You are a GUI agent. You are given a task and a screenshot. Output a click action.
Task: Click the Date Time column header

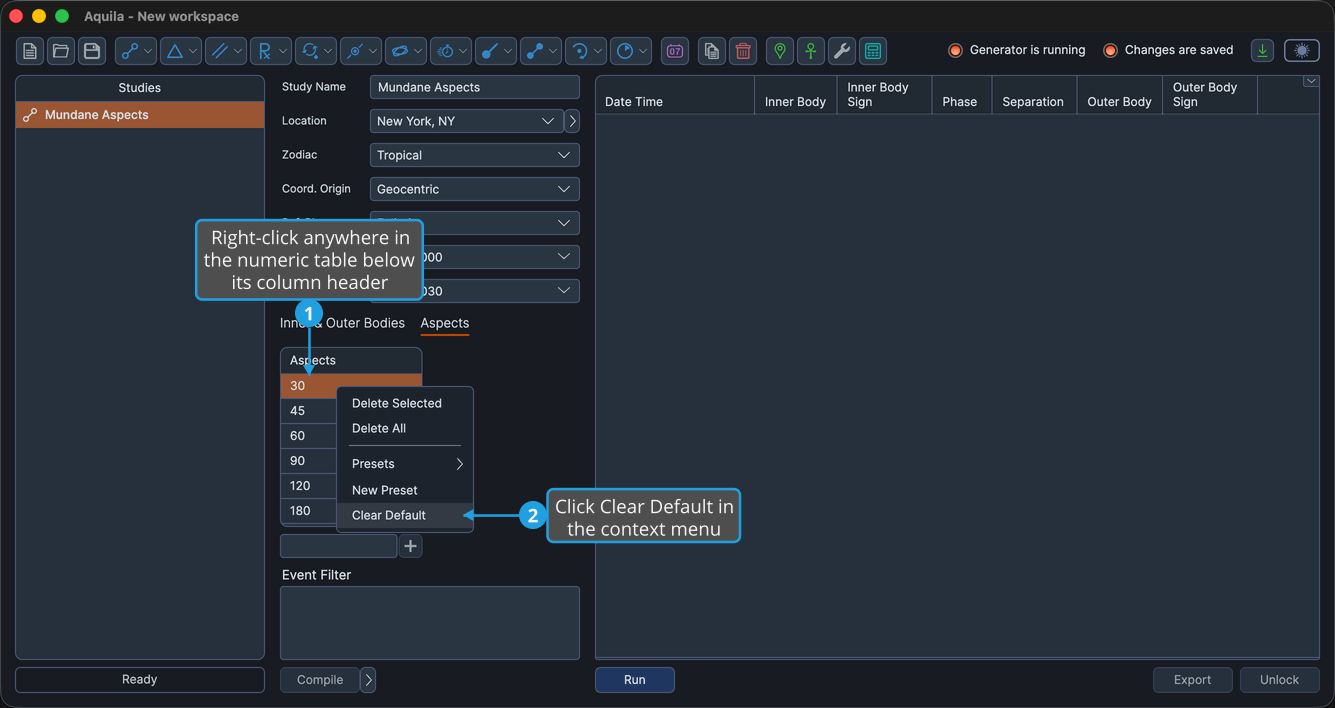[675, 95]
